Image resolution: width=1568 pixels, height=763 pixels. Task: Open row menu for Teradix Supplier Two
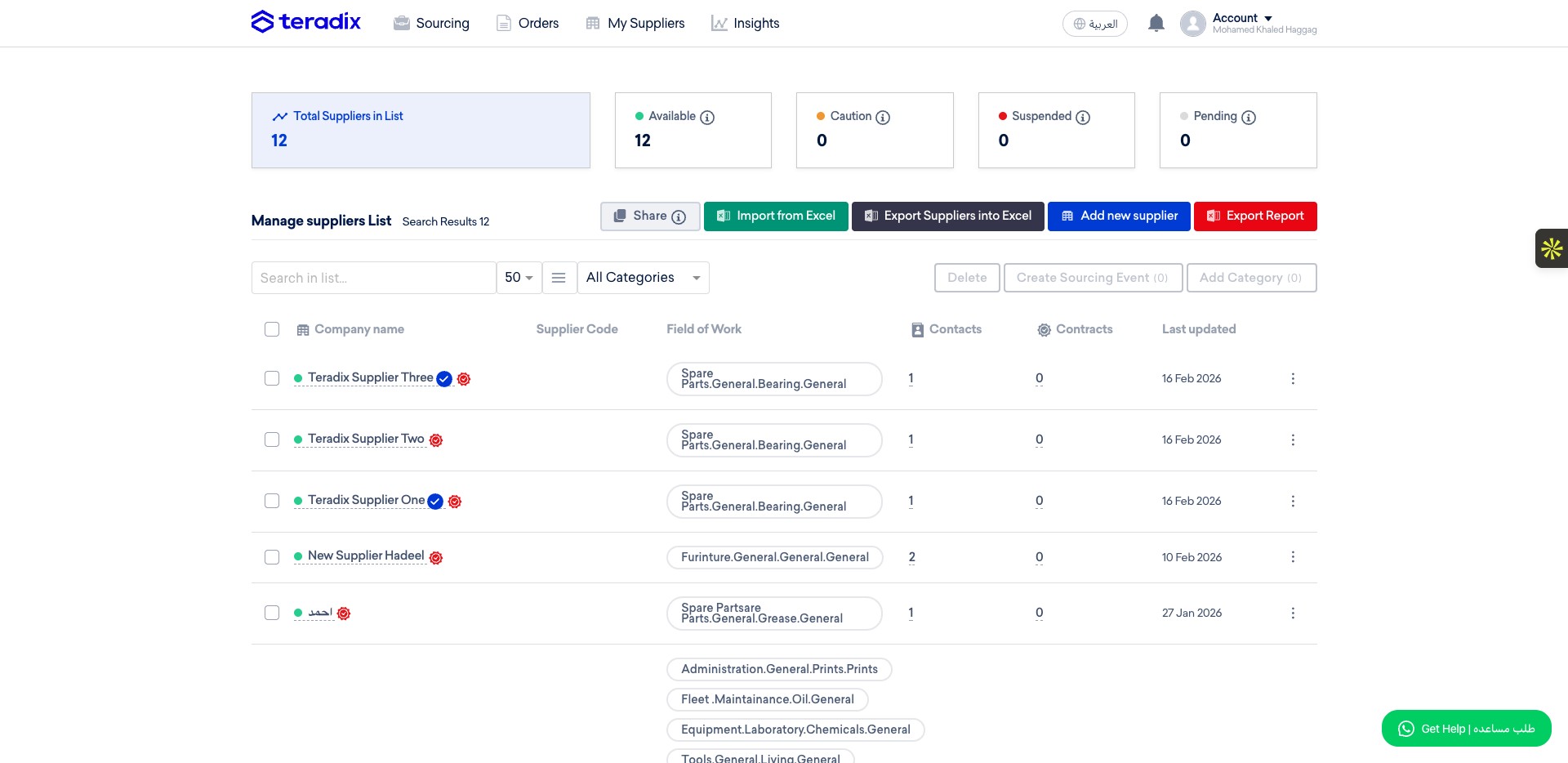tap(1293, 440)
